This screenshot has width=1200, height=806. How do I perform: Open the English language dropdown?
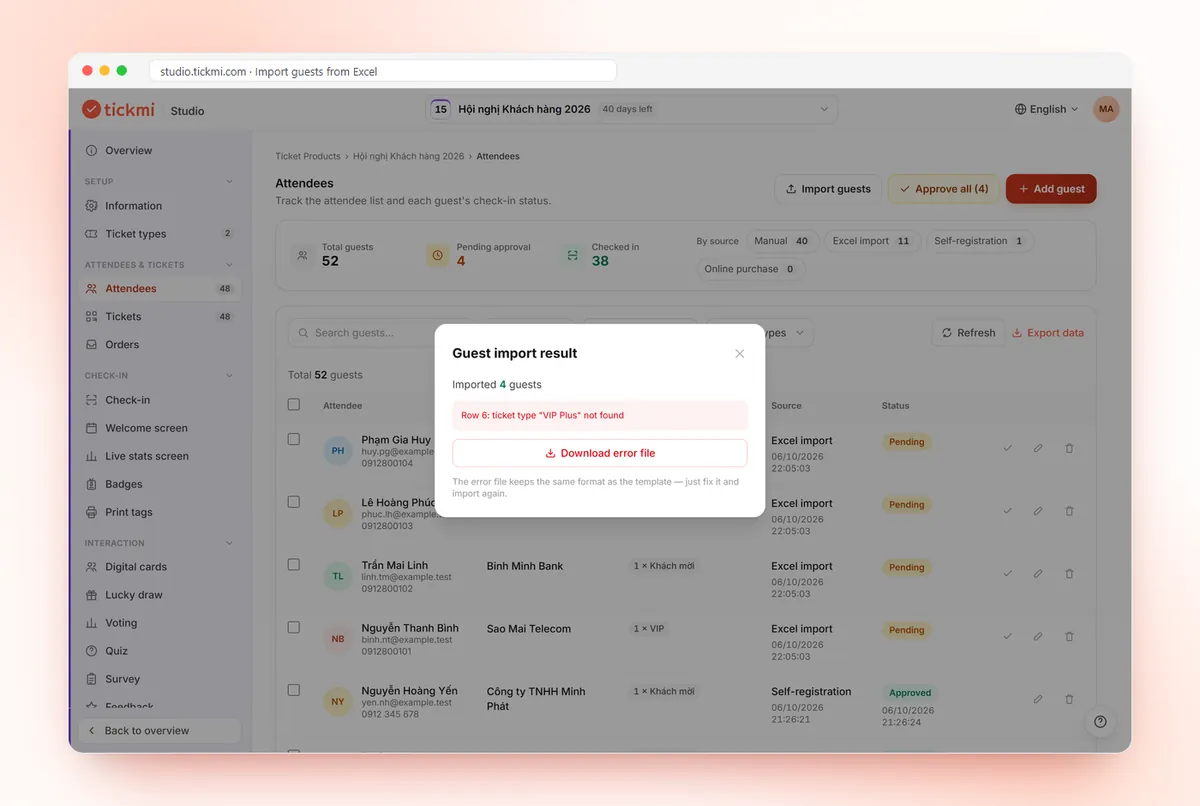1047,109
